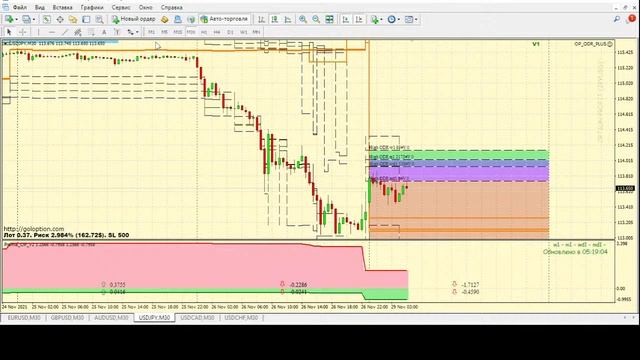Click the http://goloption.com link text
The image size is (640, 360).
click(x=34, y=229)
